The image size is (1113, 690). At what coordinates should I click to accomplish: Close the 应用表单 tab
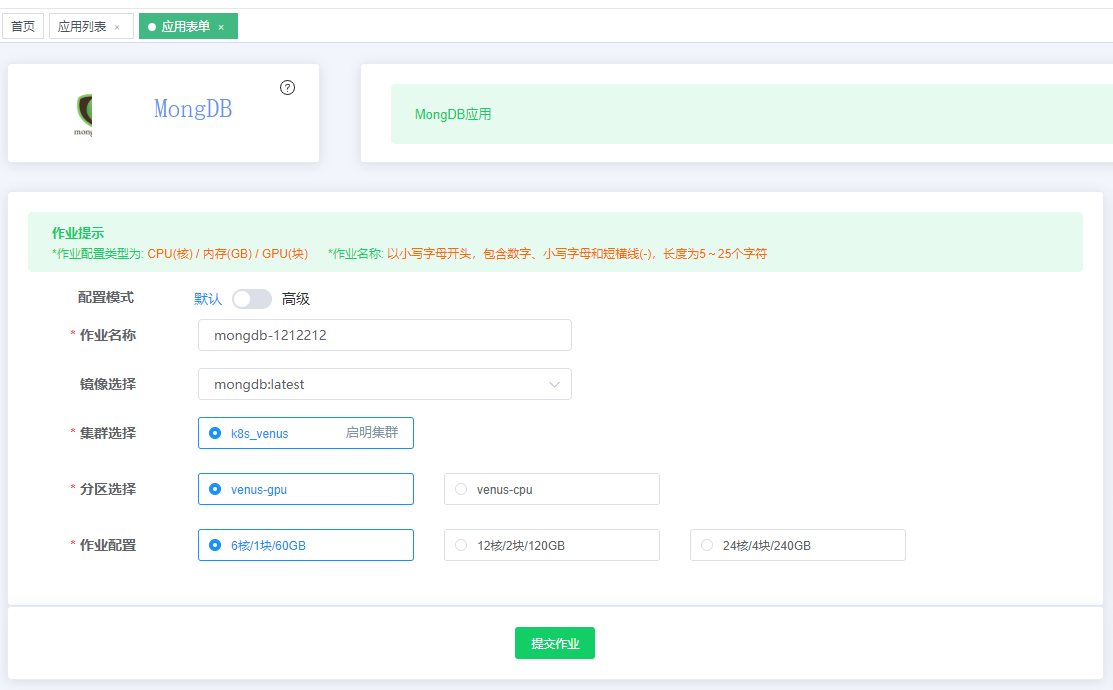click(221, 27)
